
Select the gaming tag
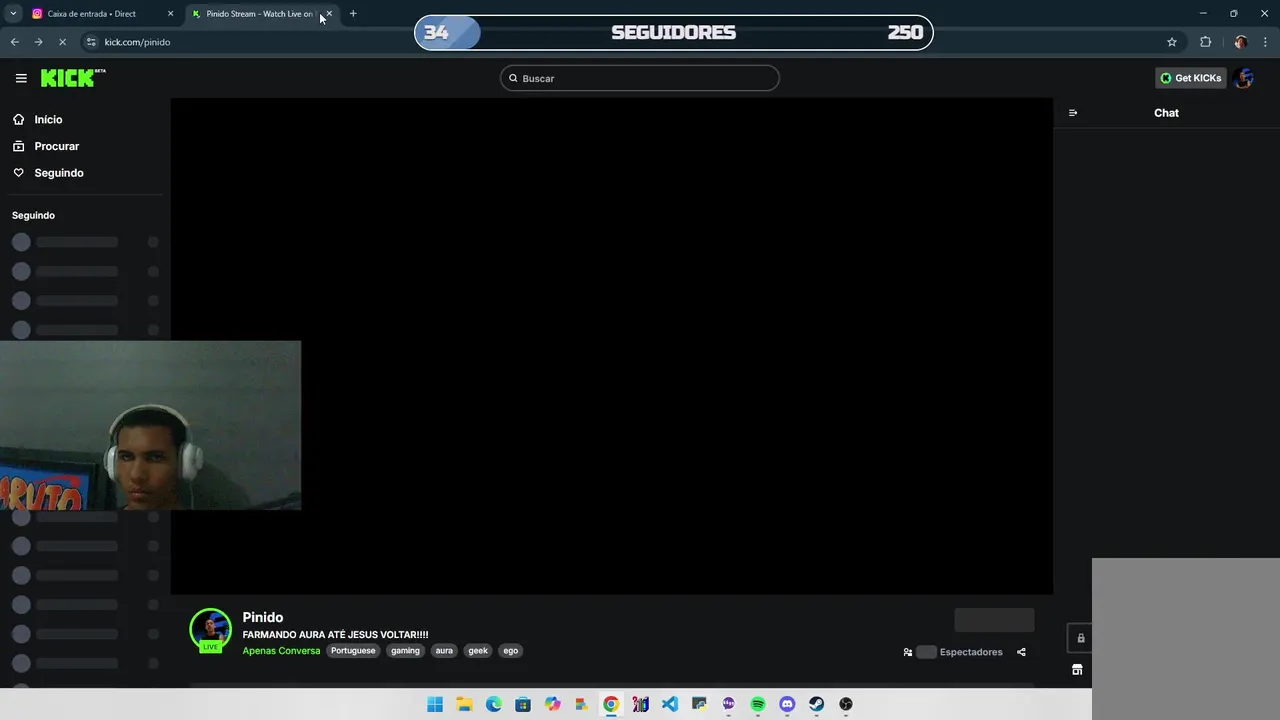tap(405, 651)
